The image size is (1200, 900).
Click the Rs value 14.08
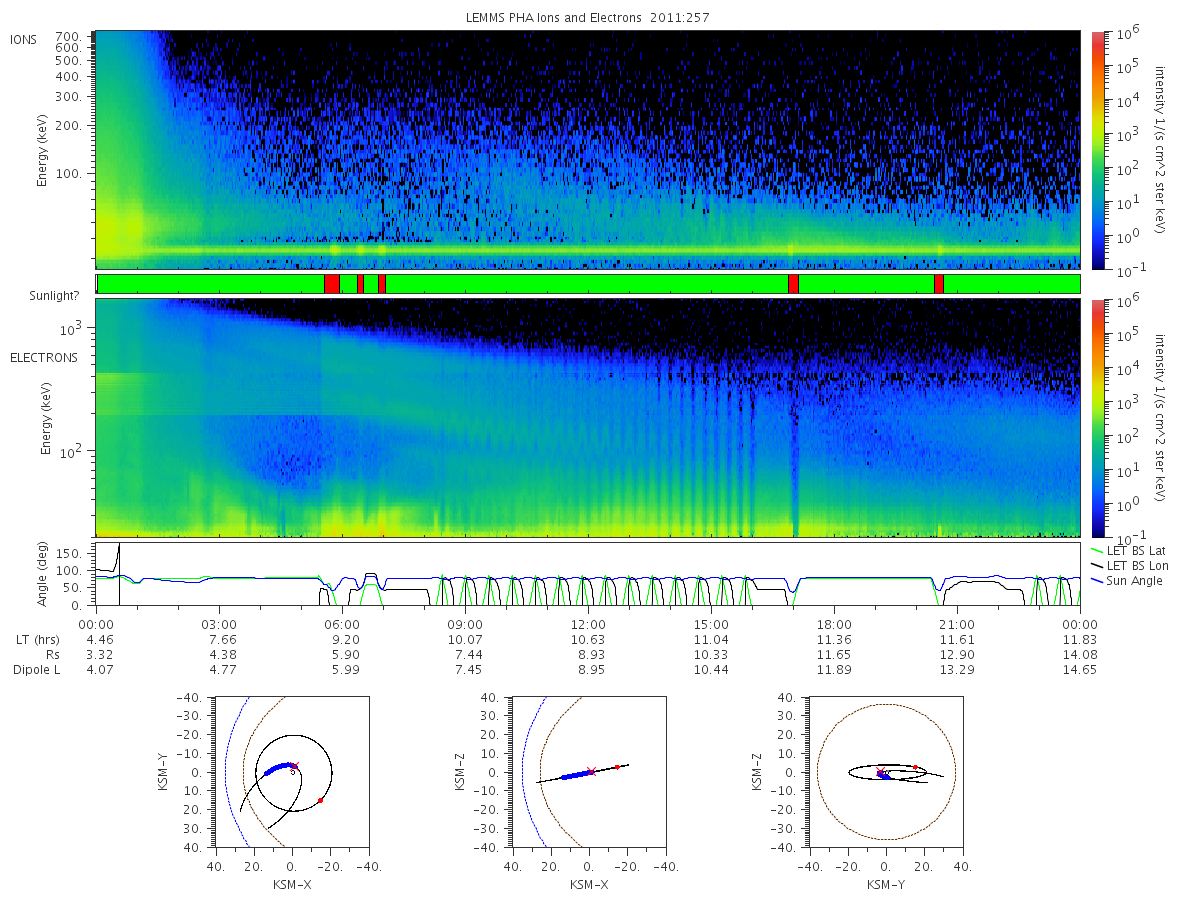pos(1080,655)
